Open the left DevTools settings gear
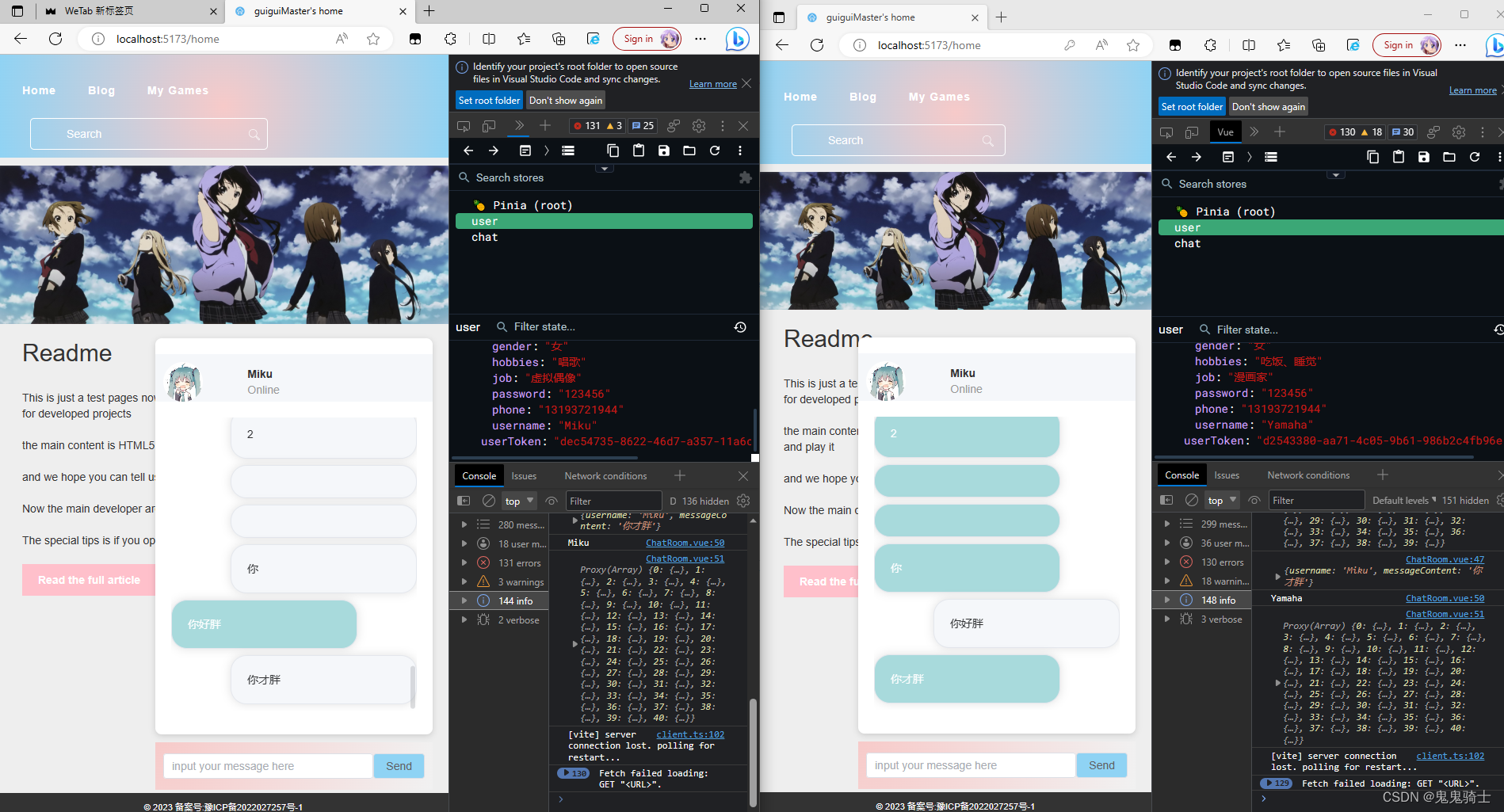The width and height of the screenshot is (1504, 812). pyautogui.click(x=698, y=125)
